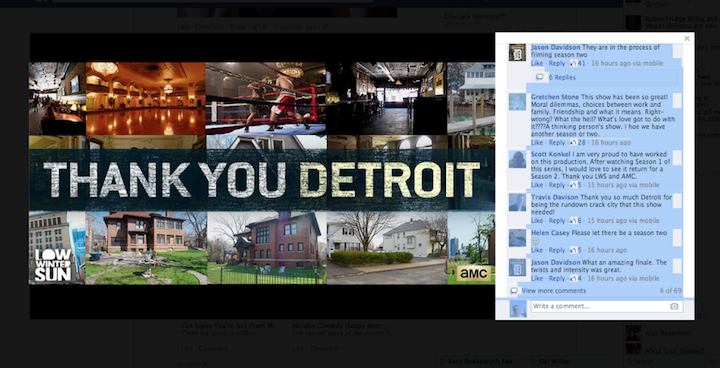The width and height of the screenshot is (720, 368).
Task: Like Scott Konkel's comment
Action: [x=537, y=185]
